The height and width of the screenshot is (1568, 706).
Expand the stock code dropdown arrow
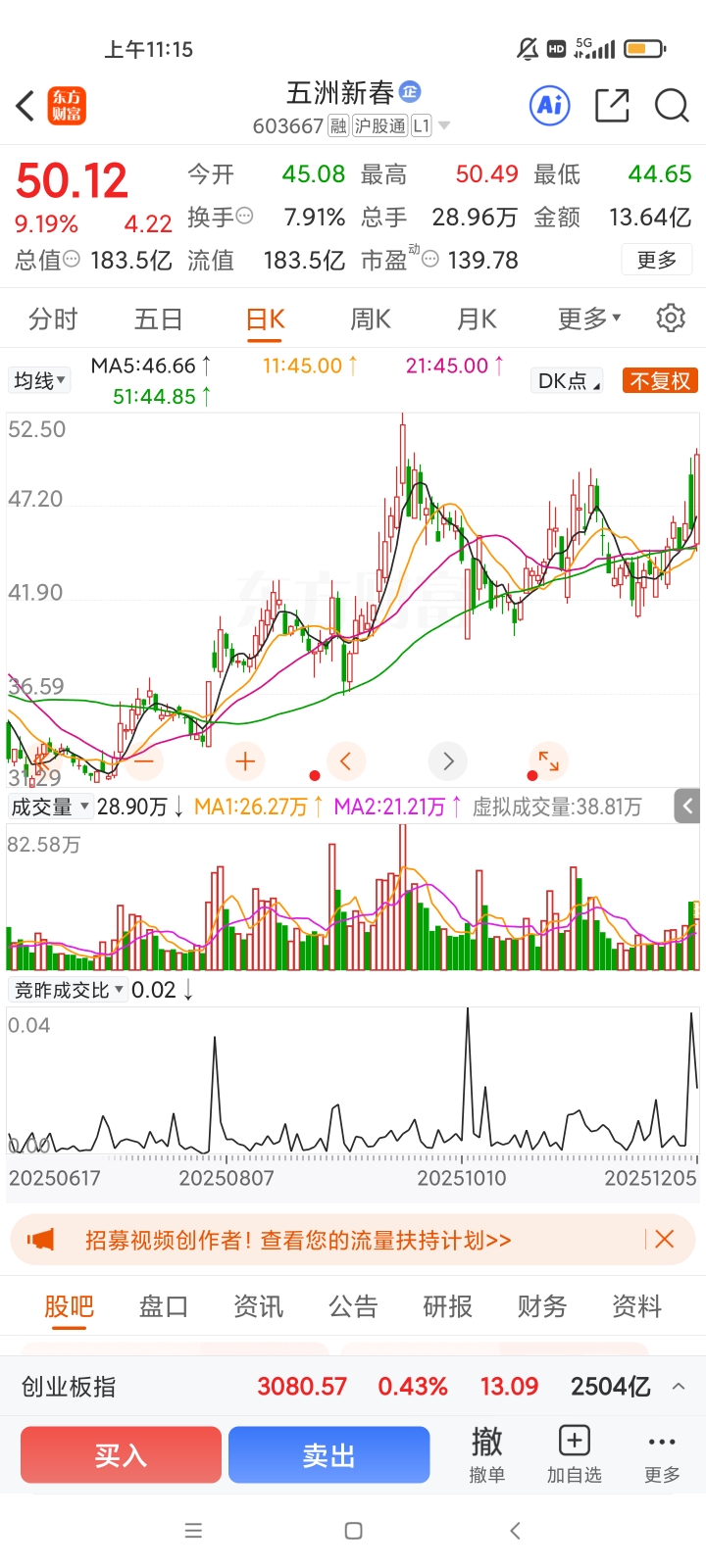pos(444,125)
